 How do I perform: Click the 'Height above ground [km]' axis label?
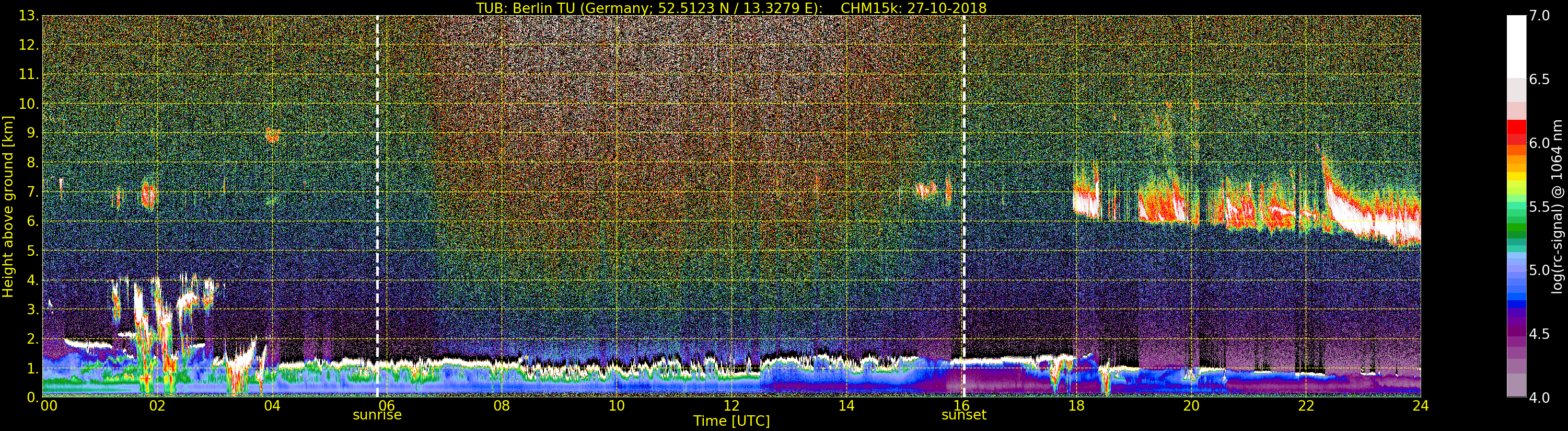click(x=8, y=206)
